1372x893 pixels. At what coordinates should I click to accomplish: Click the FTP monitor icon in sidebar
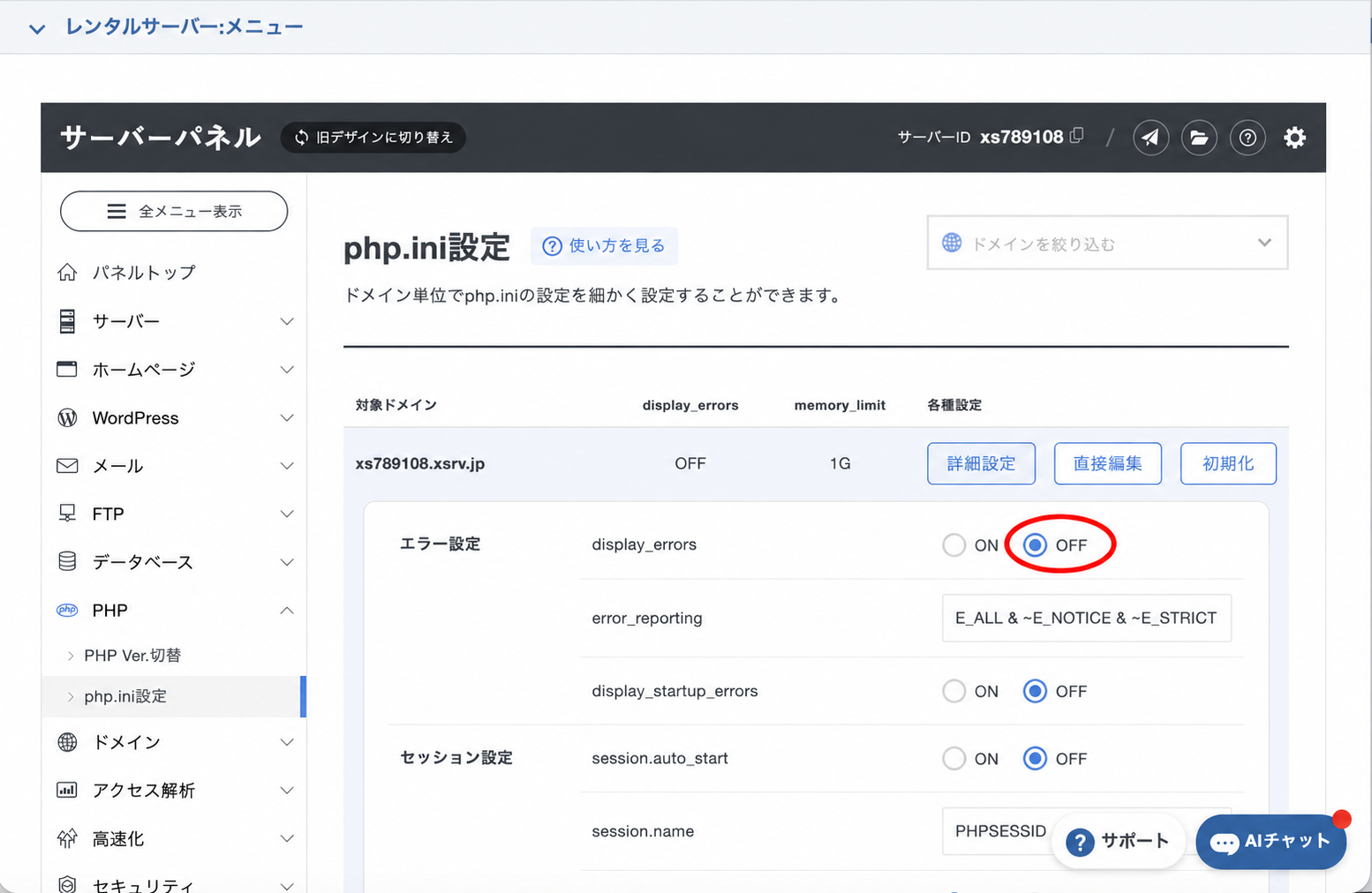pyautogui.click(x=67, y=514)
